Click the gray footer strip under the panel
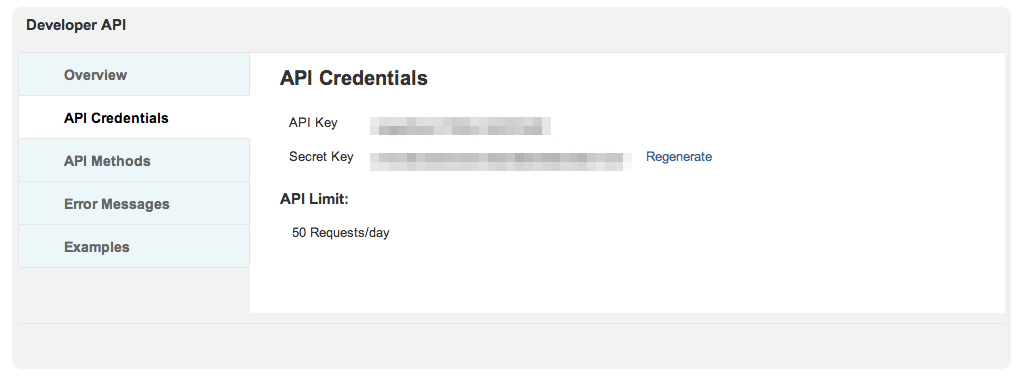 511,345
